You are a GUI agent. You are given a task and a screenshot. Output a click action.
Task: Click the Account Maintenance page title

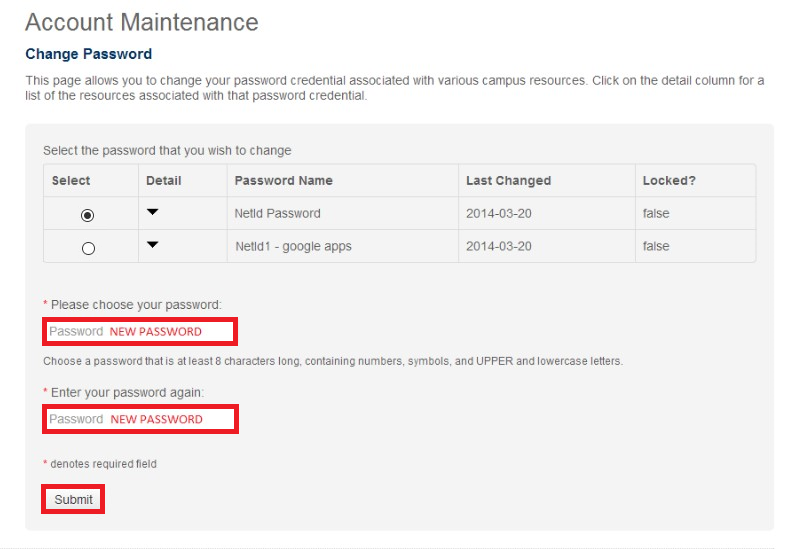coord(141,22)
